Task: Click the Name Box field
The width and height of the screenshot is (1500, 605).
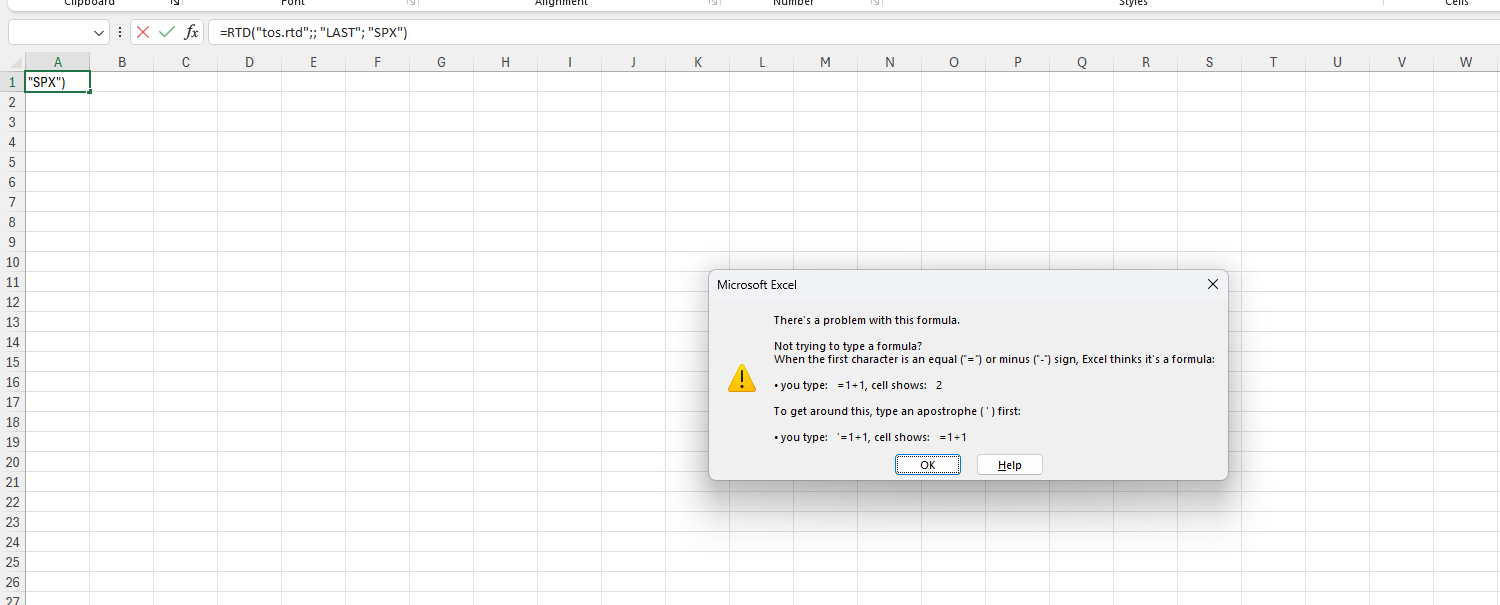Action: click(50, 33)
